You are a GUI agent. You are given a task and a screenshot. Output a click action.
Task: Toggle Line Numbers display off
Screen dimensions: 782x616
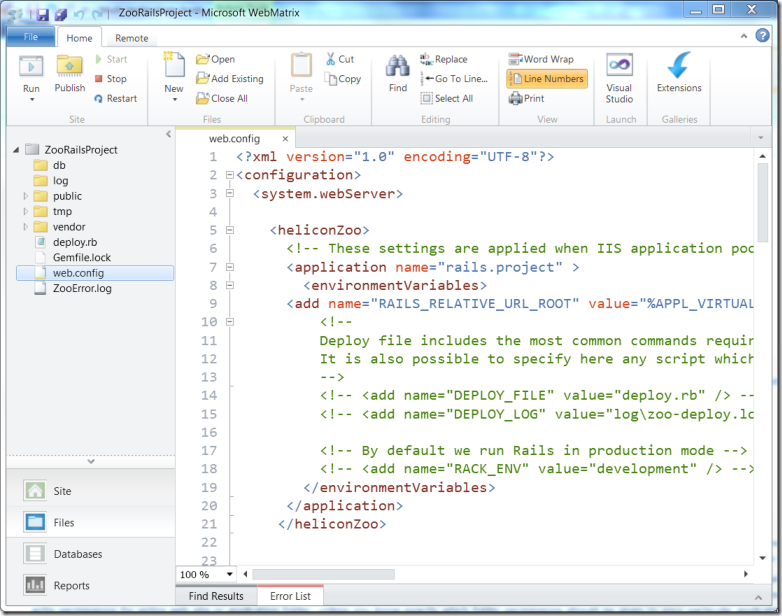(546, 78)
